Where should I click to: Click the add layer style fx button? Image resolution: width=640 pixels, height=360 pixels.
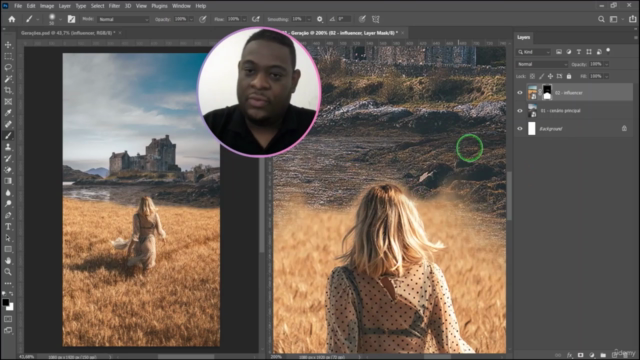tap(569, 355)
